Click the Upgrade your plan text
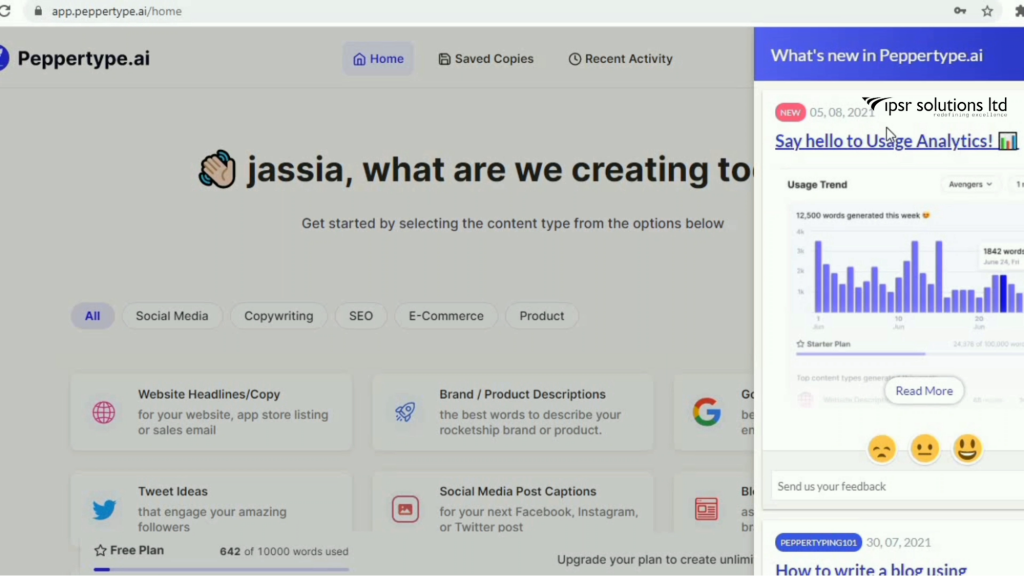Screen dimensions: 1024x576 (655, 560)
